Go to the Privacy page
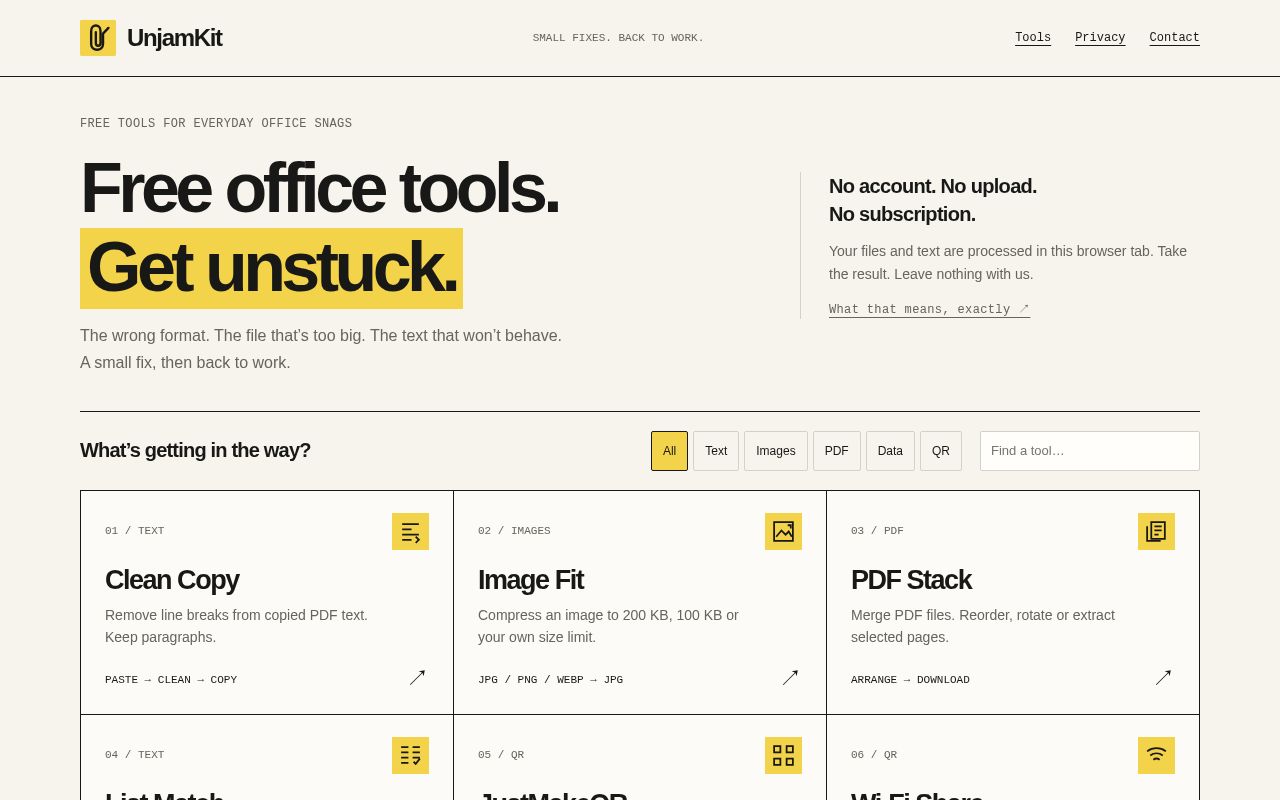1280x800 pixels. click(x=1100, y=38)
